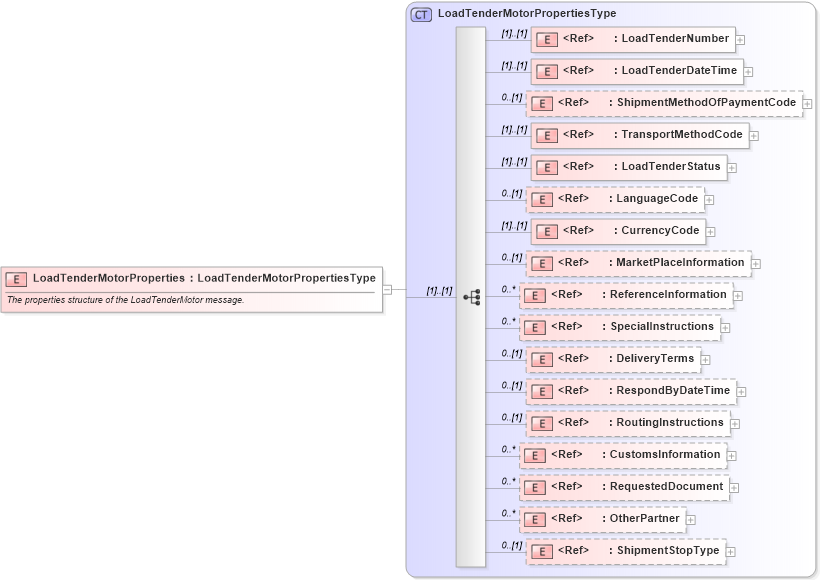Click the E icon of MarketPlaceInformation
This screenshot has height=580, width=821.
pos(541,263)
